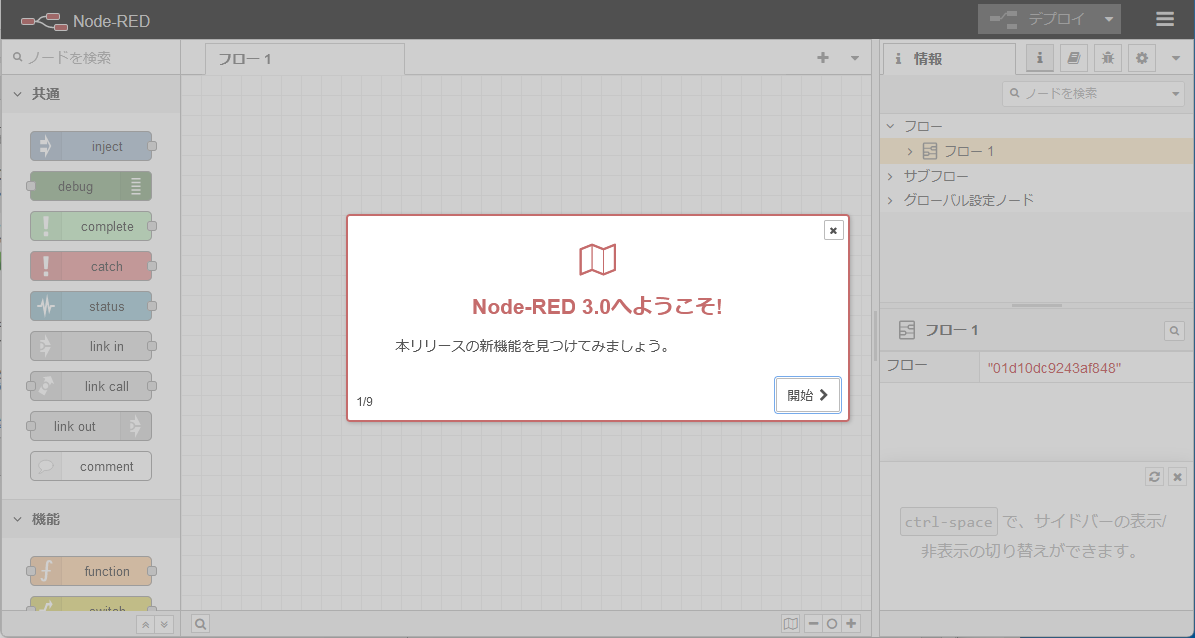
Task: Select the link in node
Action: tap(91, 346)
